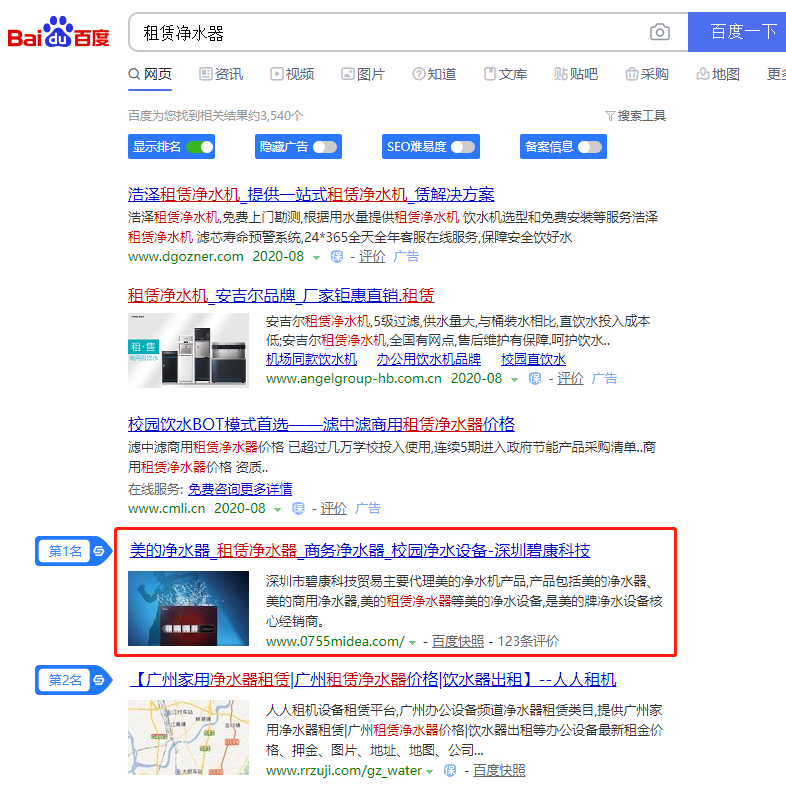Click 保 badge icon in angelgroup result
The width and height of the screenshot is (786, 785).
[535, 378]
